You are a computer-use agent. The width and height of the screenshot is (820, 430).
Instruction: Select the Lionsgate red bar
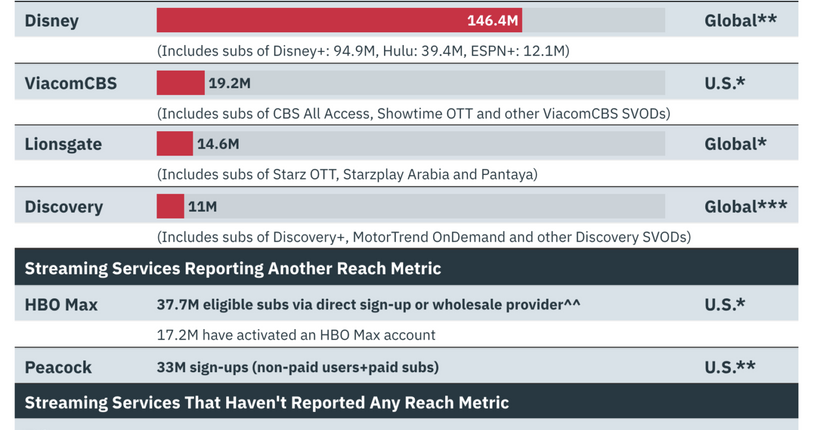tap(175, 143)
